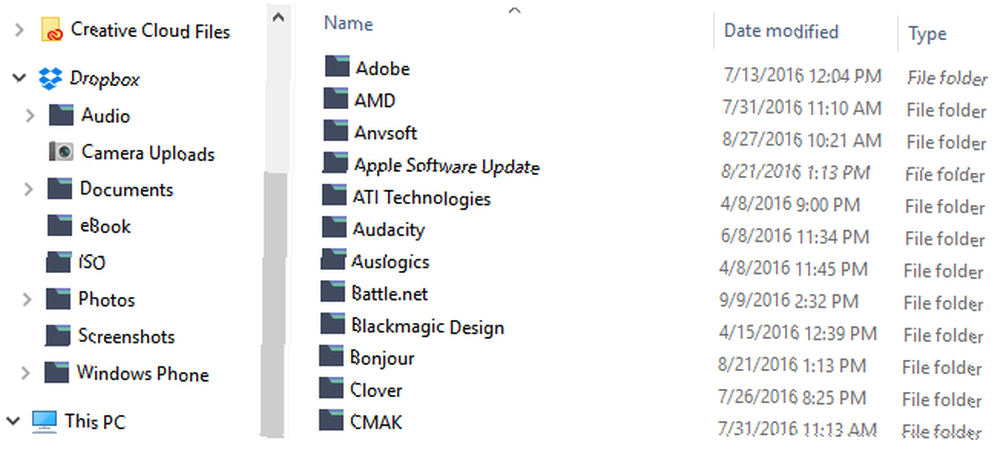Click File folder type in Adobe row
Viewport: 1000px width, 452px height.
947,78
